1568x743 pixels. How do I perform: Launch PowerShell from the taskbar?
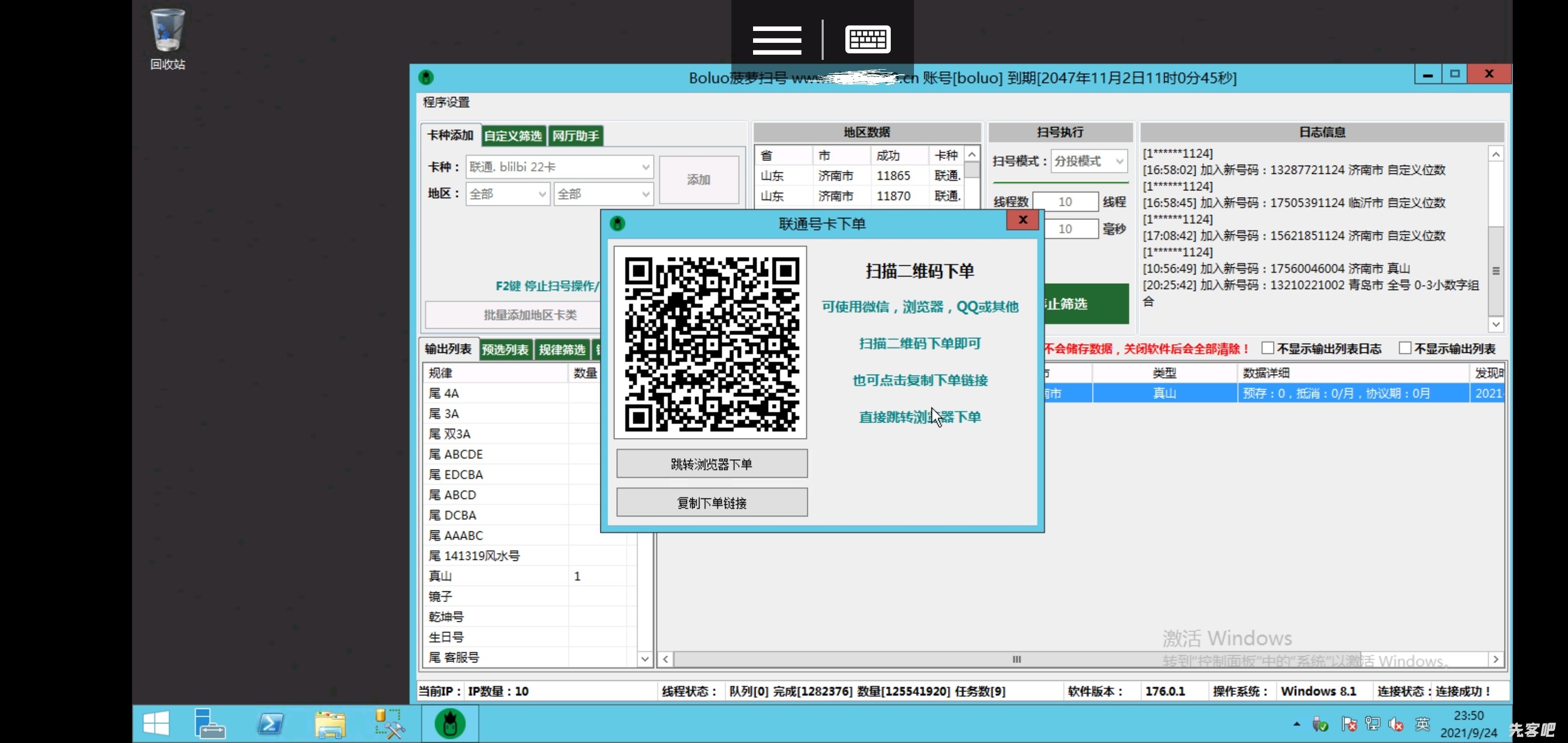(270, 723)
